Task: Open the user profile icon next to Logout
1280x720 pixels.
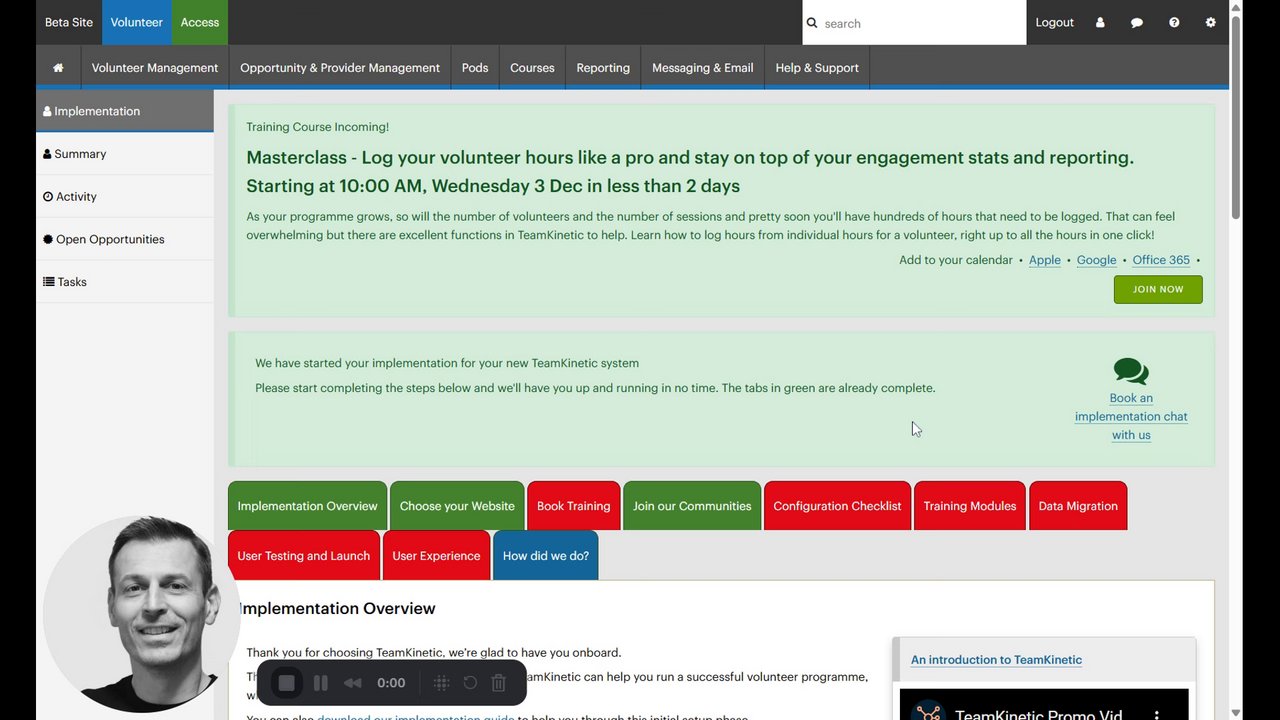Action: 1100,22
